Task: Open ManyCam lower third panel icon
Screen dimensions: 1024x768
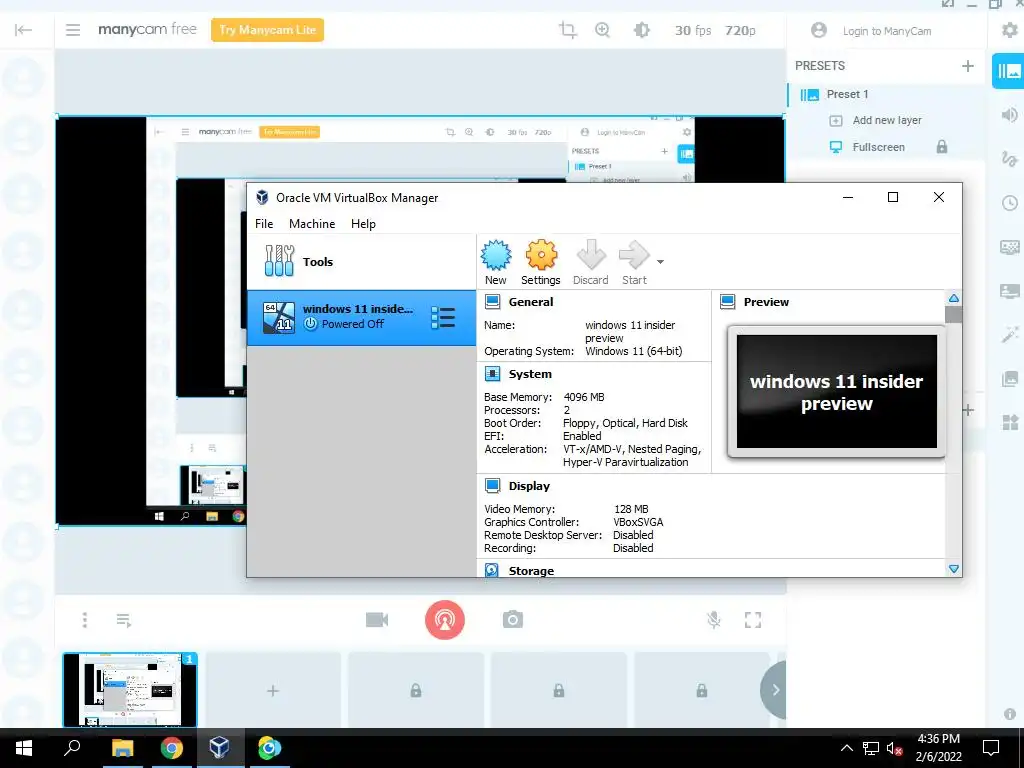Action: (1010, 291)
